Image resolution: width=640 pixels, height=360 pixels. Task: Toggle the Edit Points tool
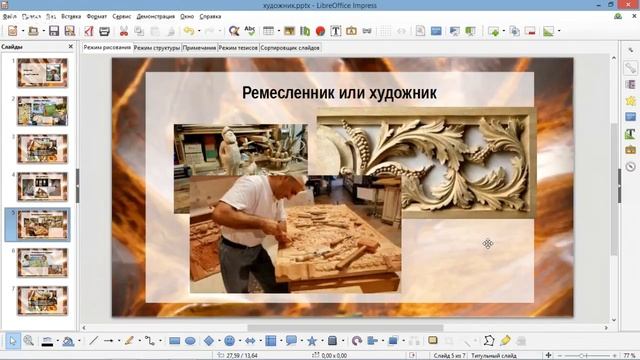(489, 340)
